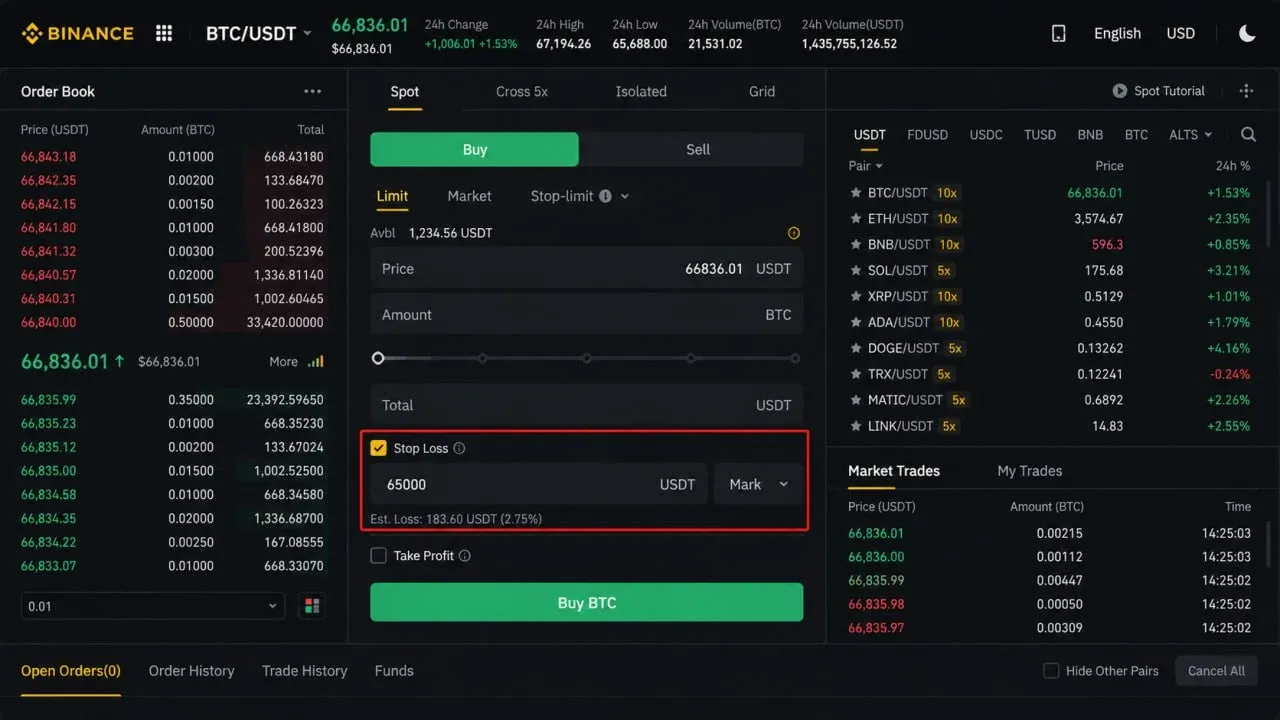
Task: Favorite the XRP/USDT pair star
Action: coord(856,296)
